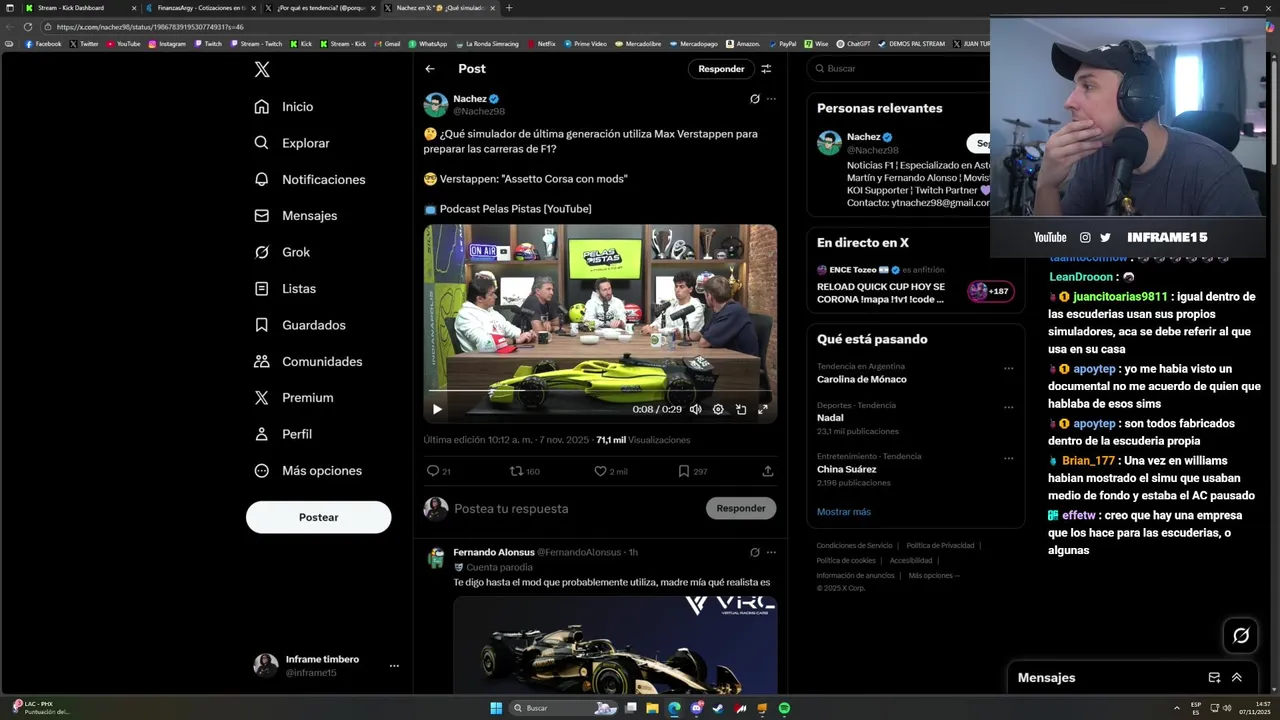Click the floating Grok button
This screenshot has width=1280, height=720.
pyautogui.click(x=1241, y=635)
